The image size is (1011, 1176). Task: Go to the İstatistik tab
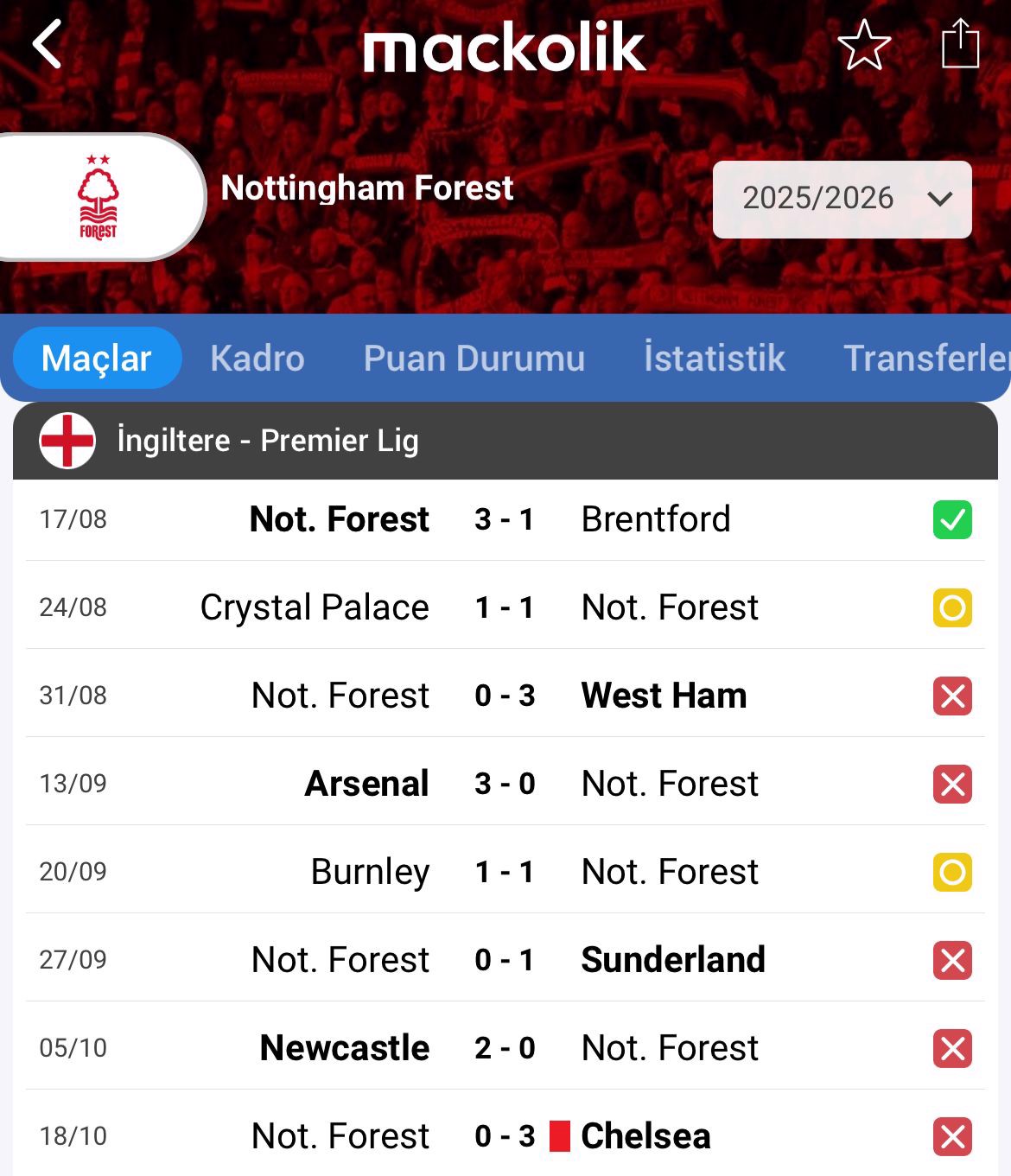tap(715, 358)
